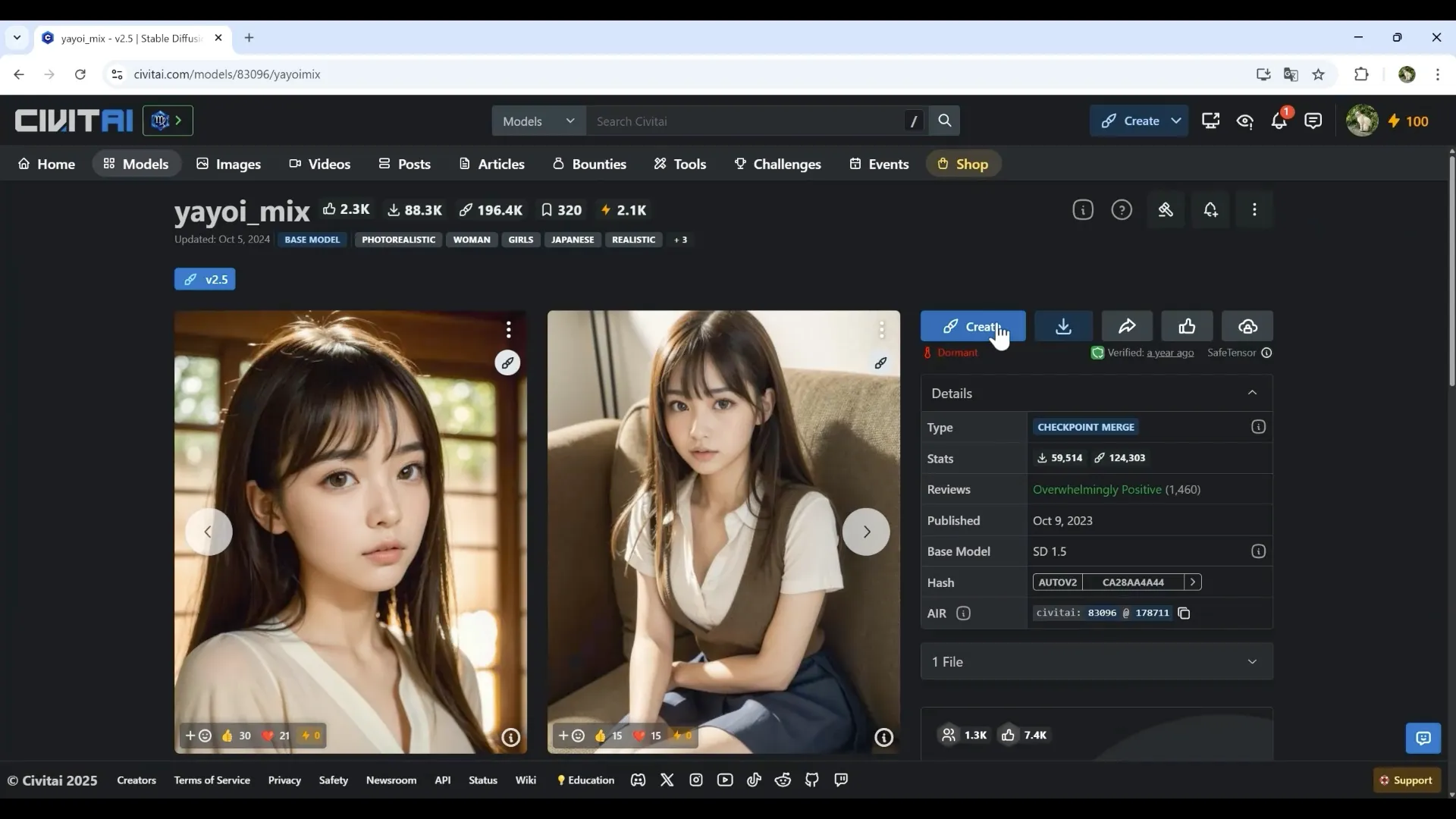This screenshot has height=819, width=1456.
Task: Click the page vertical scrollbar
Action: pos(1451,265)
